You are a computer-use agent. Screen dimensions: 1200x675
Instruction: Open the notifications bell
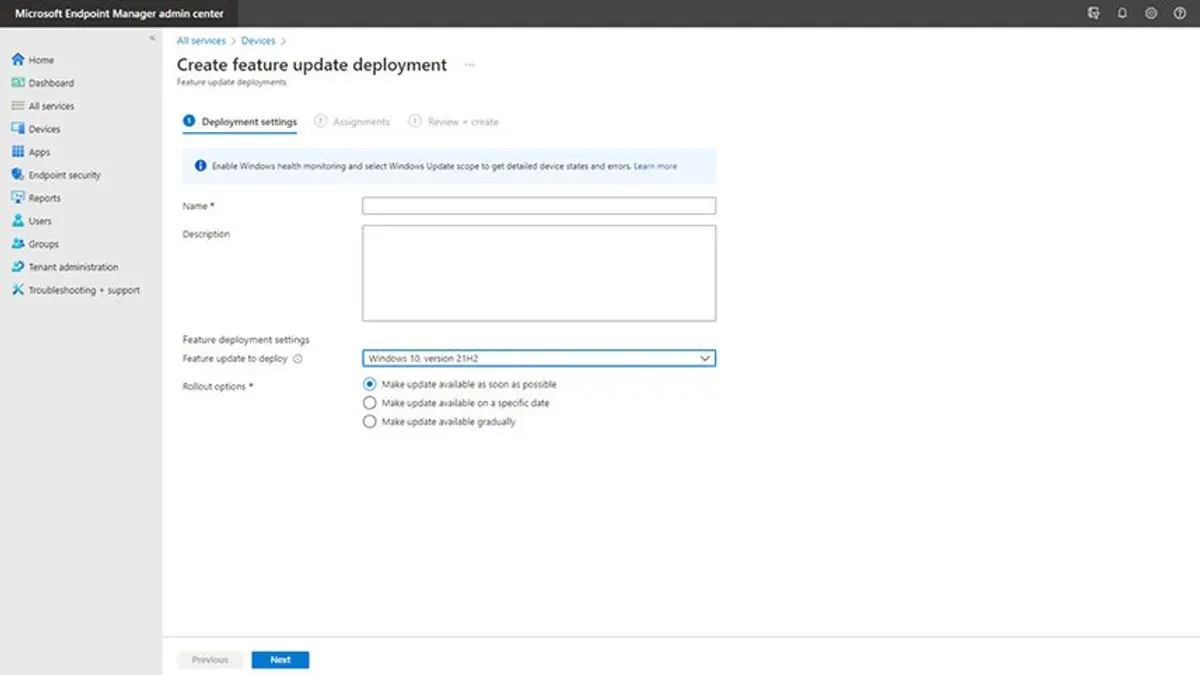point(1122,13)
